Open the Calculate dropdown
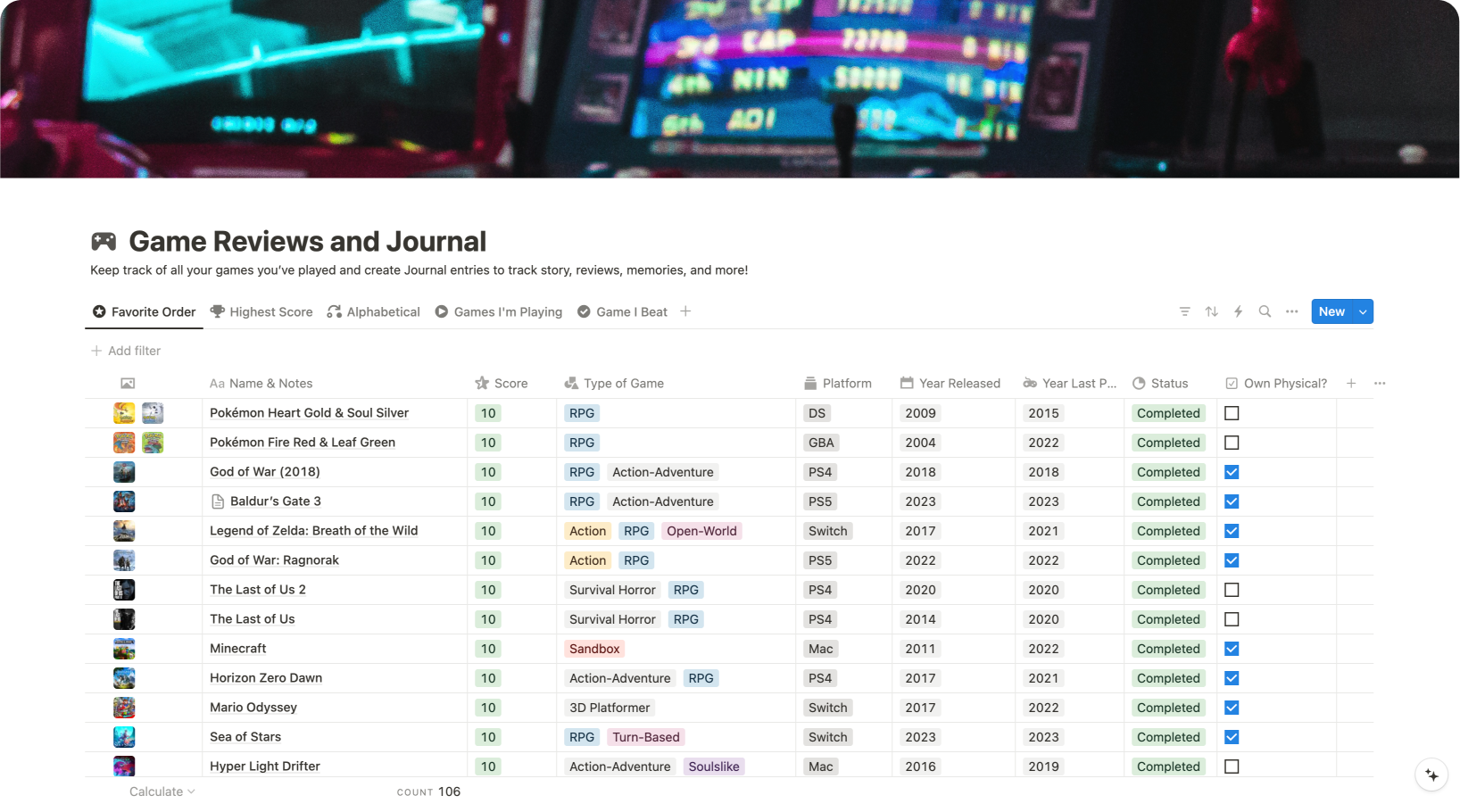 (162, 791)
